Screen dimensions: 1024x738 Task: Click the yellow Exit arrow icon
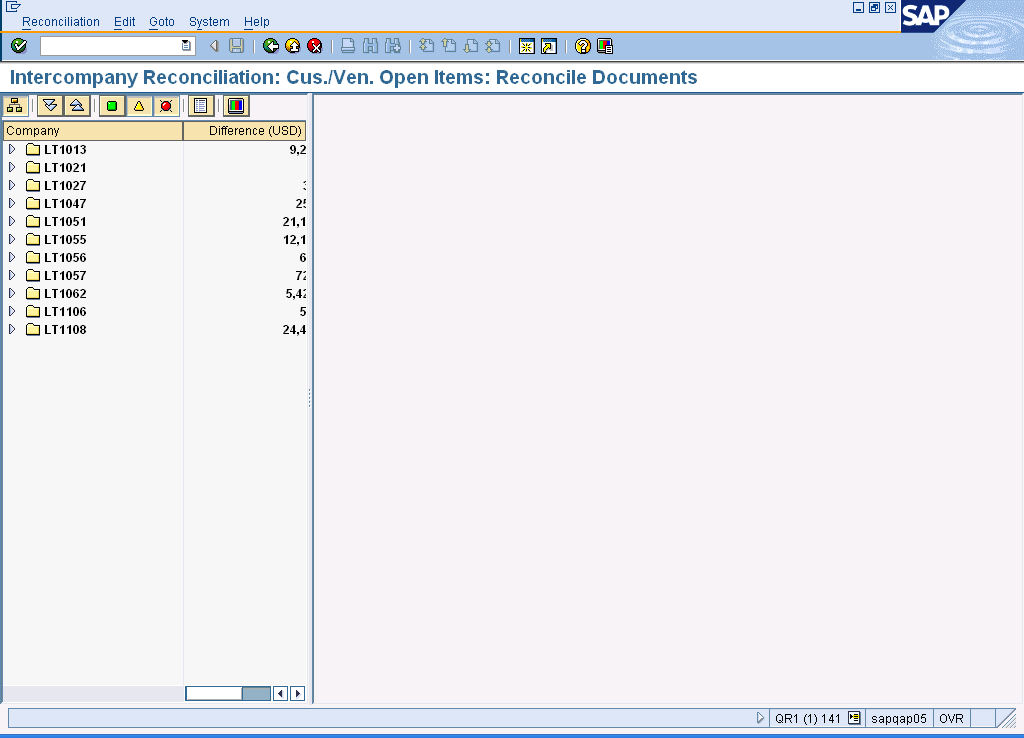click(293, 46)
